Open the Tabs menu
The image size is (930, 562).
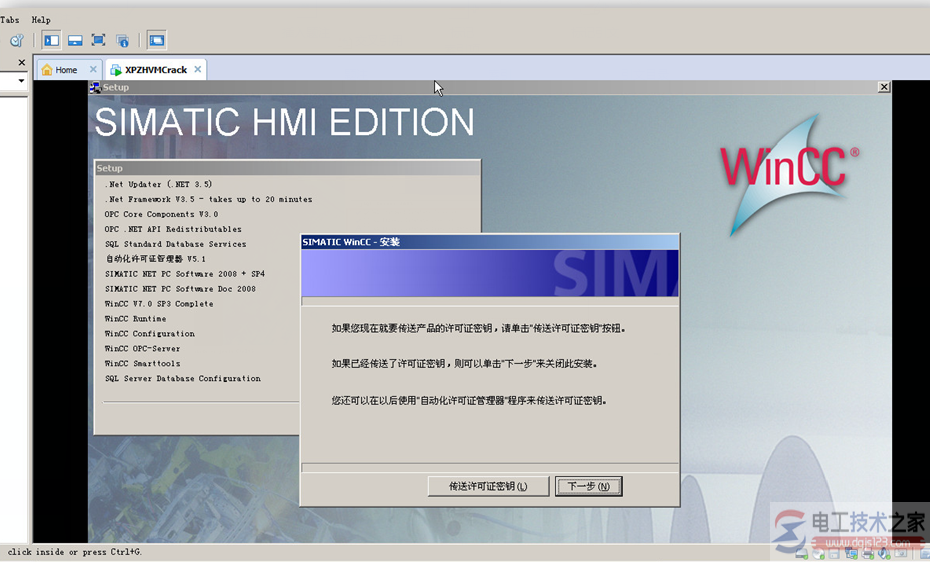(9, 20)
